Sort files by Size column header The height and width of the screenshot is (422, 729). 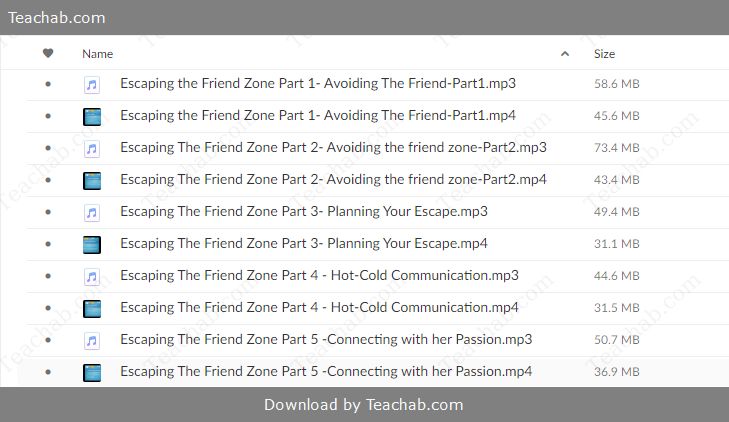604,54
